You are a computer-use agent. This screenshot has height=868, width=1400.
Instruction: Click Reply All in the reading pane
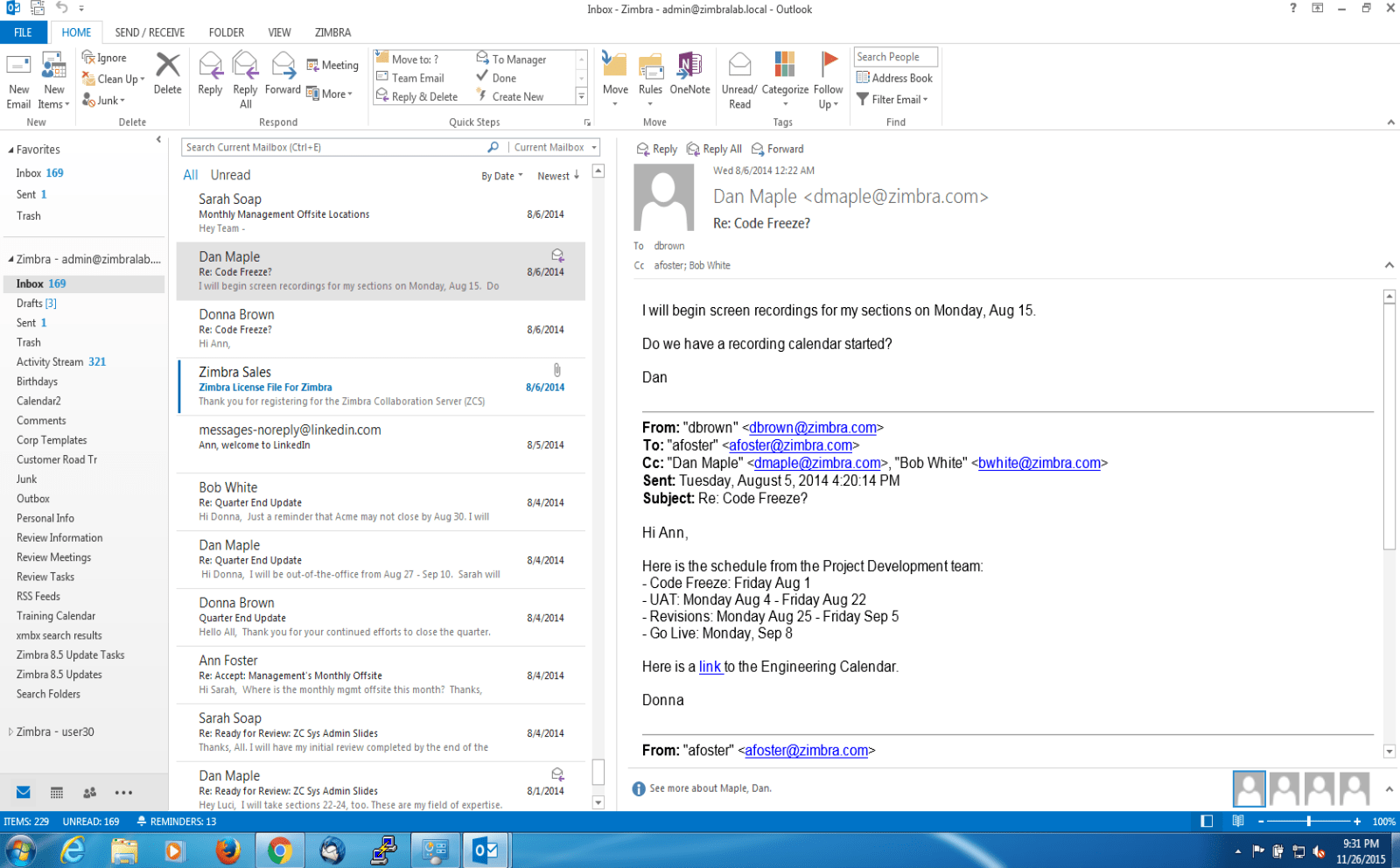(x=714, y=149)
